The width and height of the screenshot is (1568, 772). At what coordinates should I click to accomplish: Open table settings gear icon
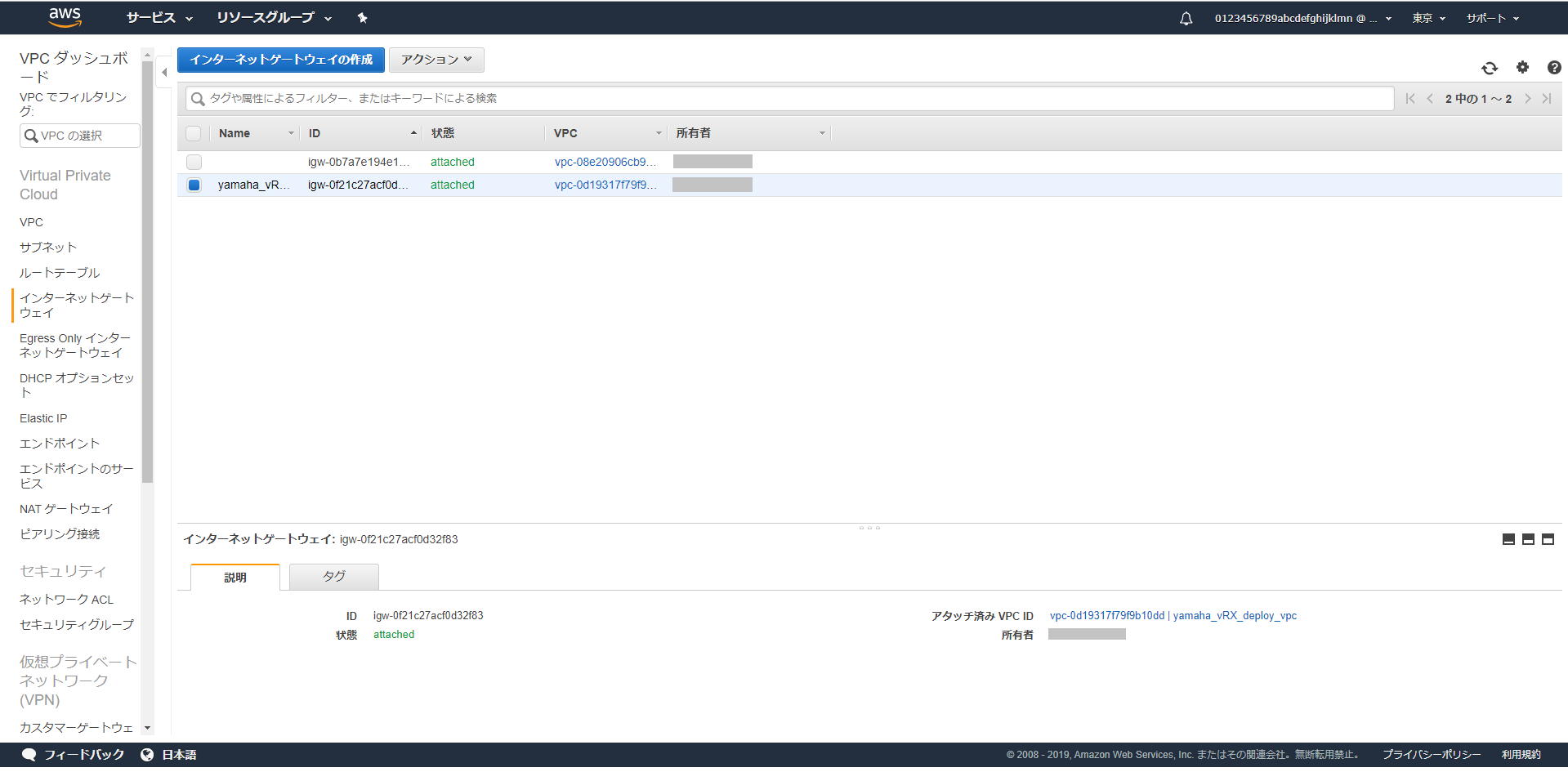(1522, 68)
